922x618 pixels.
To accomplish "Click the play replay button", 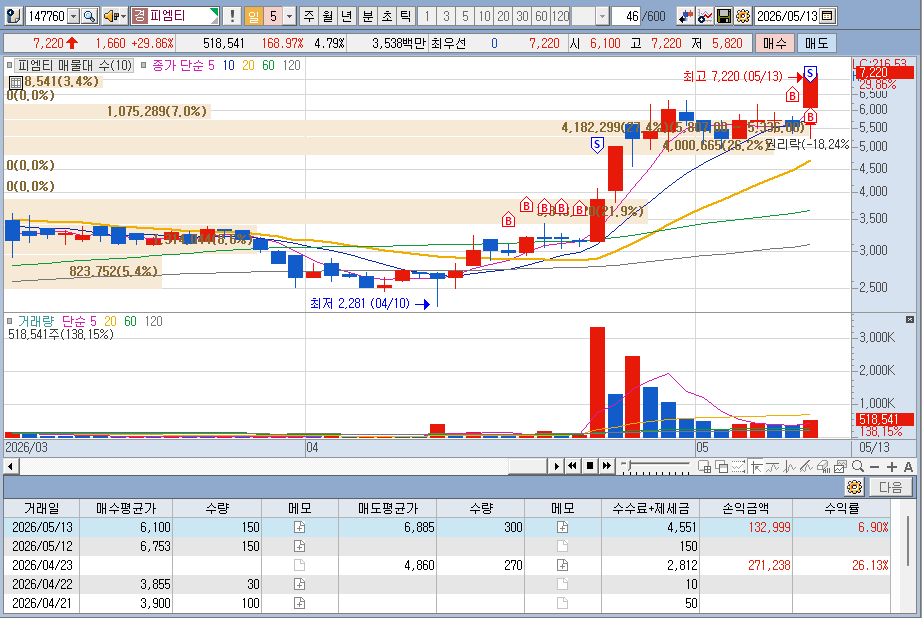I will (556, 466).
